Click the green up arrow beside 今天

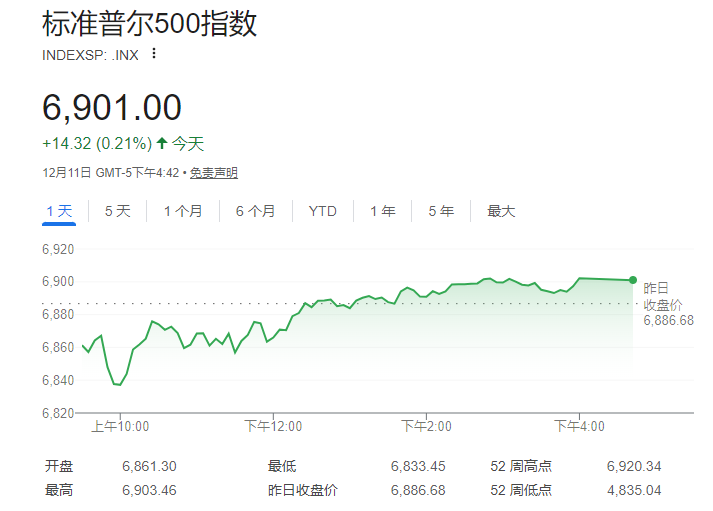point(162,143)
